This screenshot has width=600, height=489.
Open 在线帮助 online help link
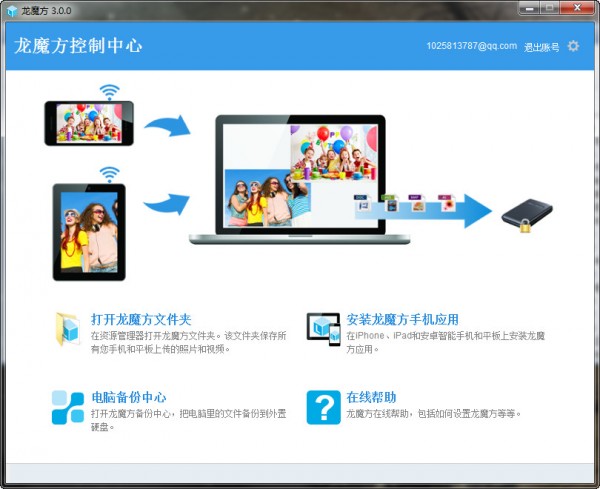tap(371, 397)
